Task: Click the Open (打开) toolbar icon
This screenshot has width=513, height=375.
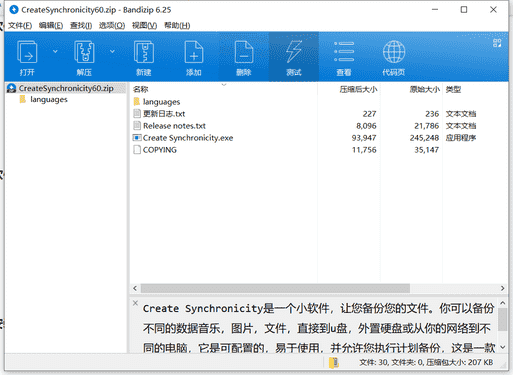Action: [x=27, y=52]
